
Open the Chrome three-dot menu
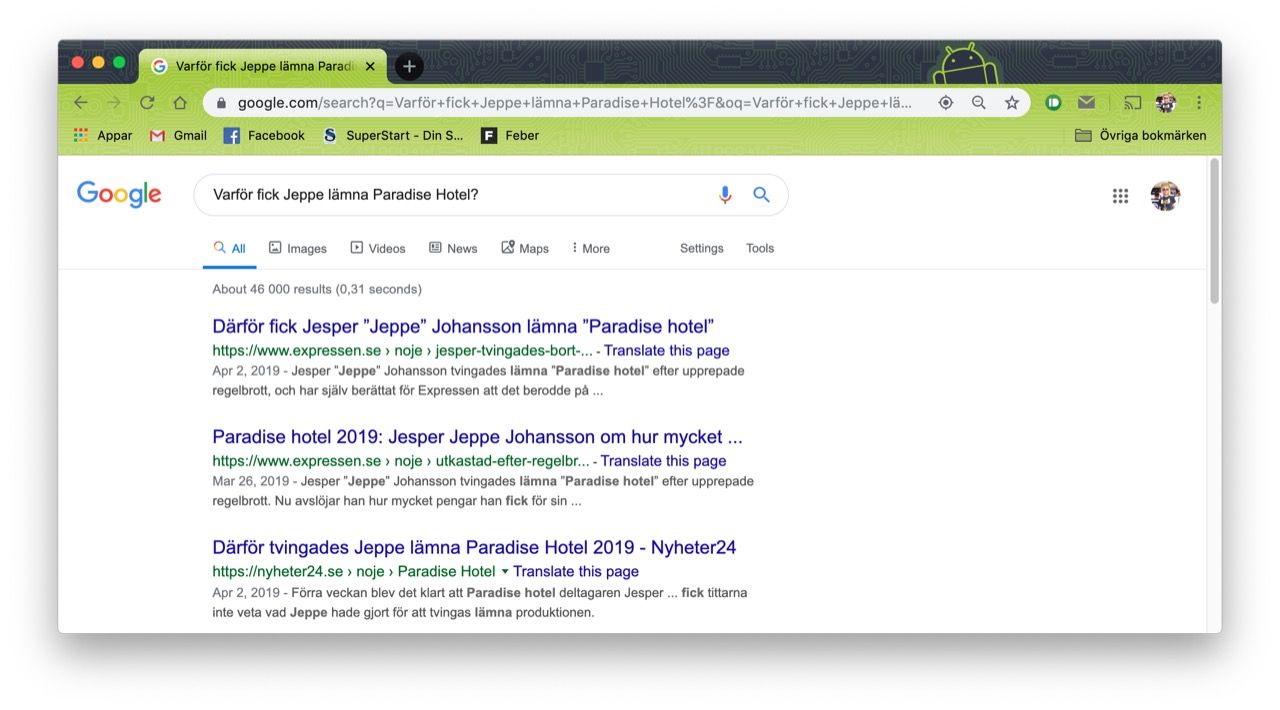click(1199, 102)
